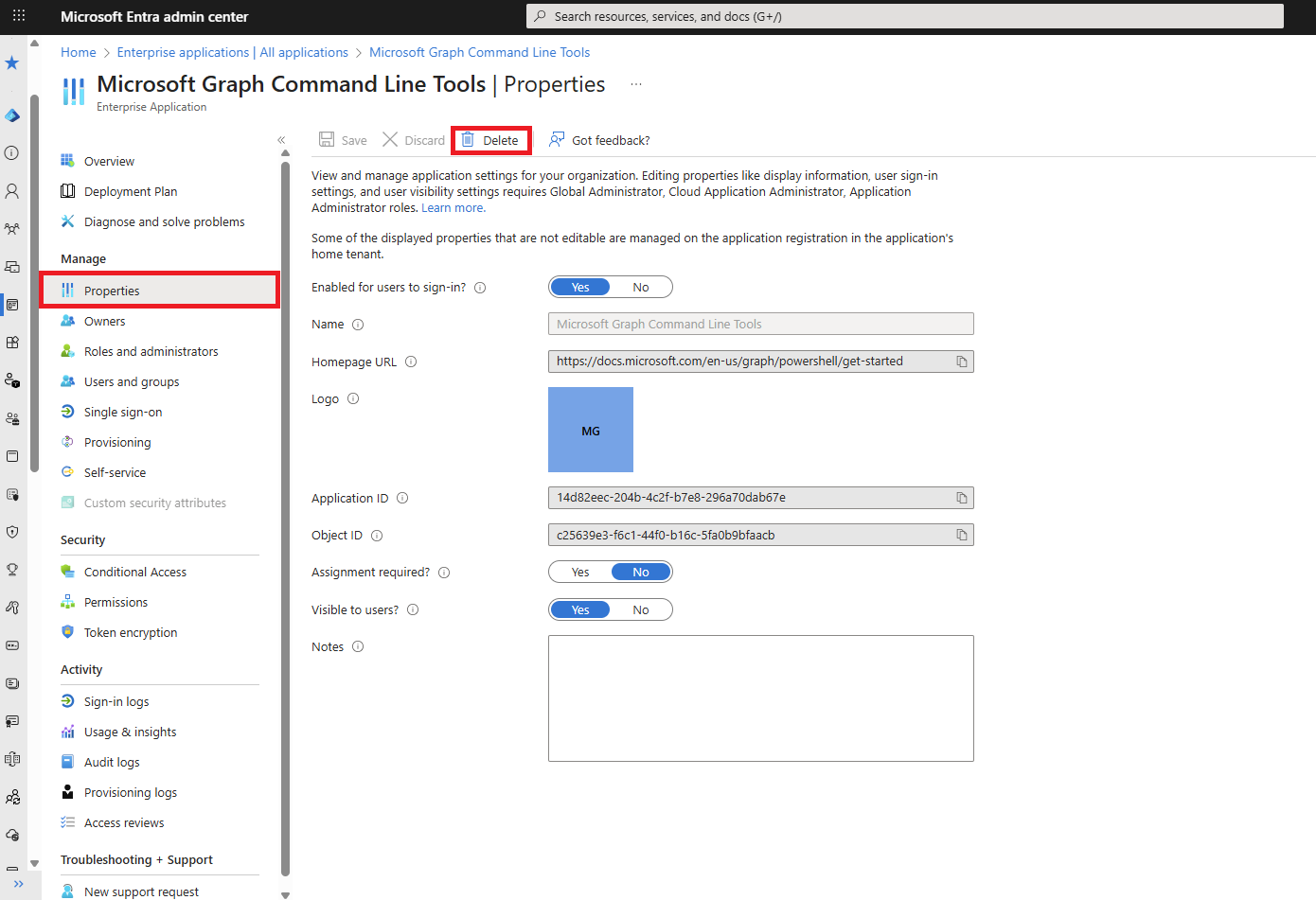Set Enabled for users to sign-in to No
This screenshot has height=900, width=1316.
pos(641,287)
